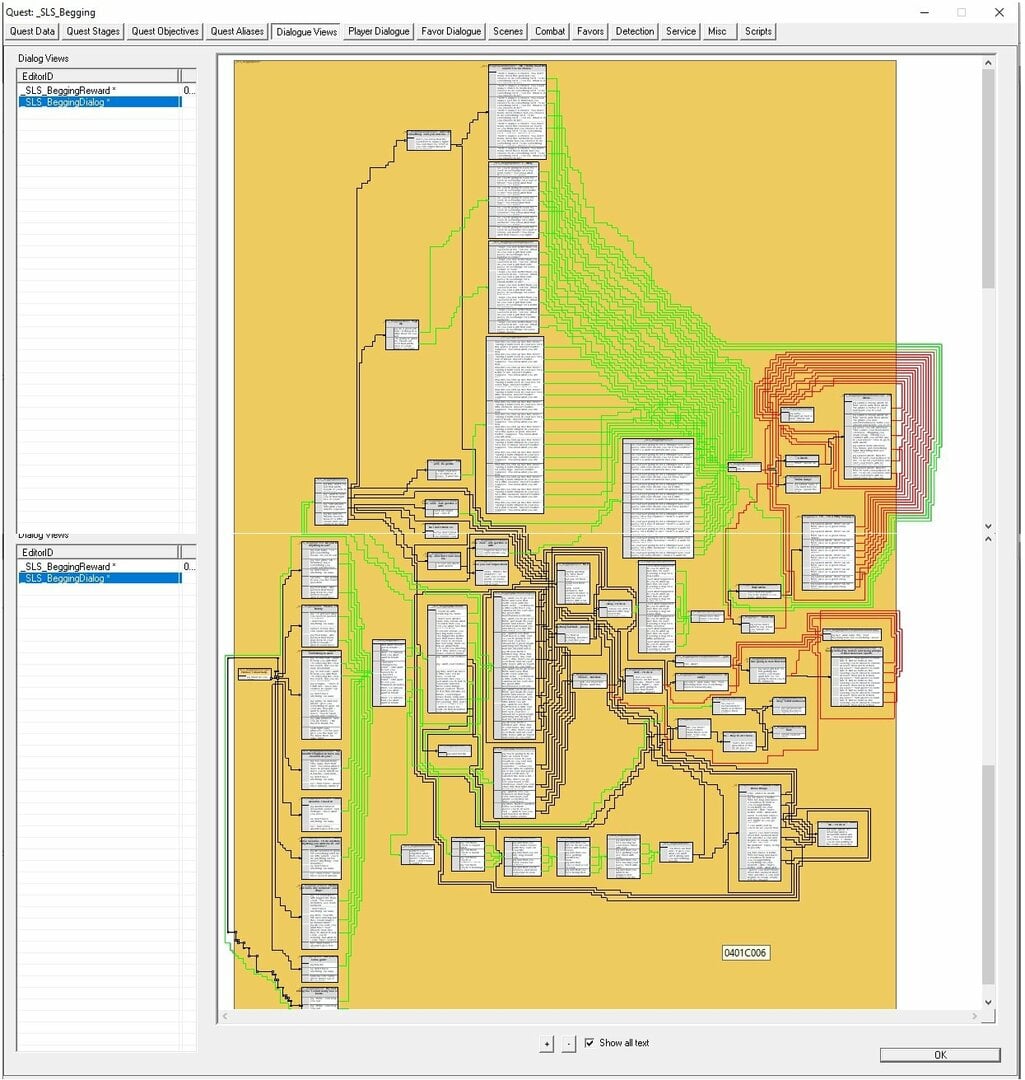Image resolution: width=1025 pixels, height=1080 pixels.
Task: Select _SLS_BeggingDialog in the upper Dialog Views list
Action: (x=100, y=102)
